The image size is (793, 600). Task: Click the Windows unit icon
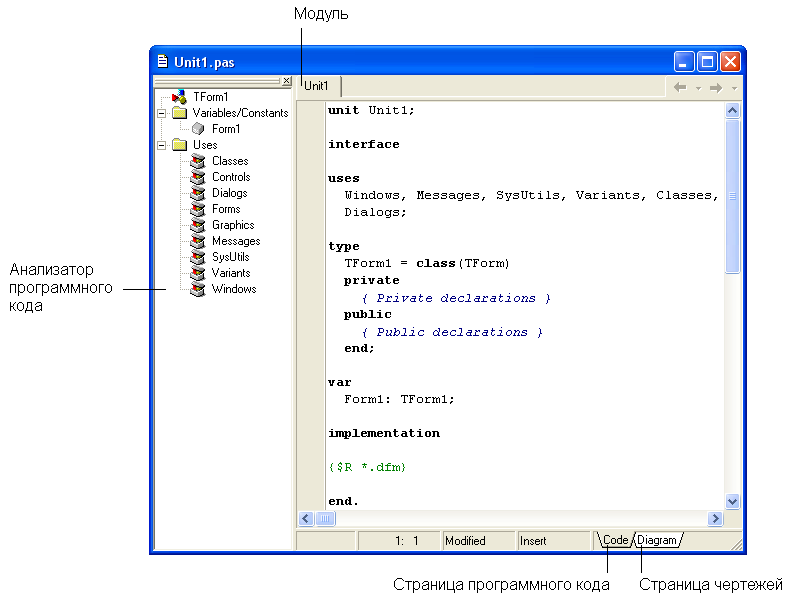[198, 289]
